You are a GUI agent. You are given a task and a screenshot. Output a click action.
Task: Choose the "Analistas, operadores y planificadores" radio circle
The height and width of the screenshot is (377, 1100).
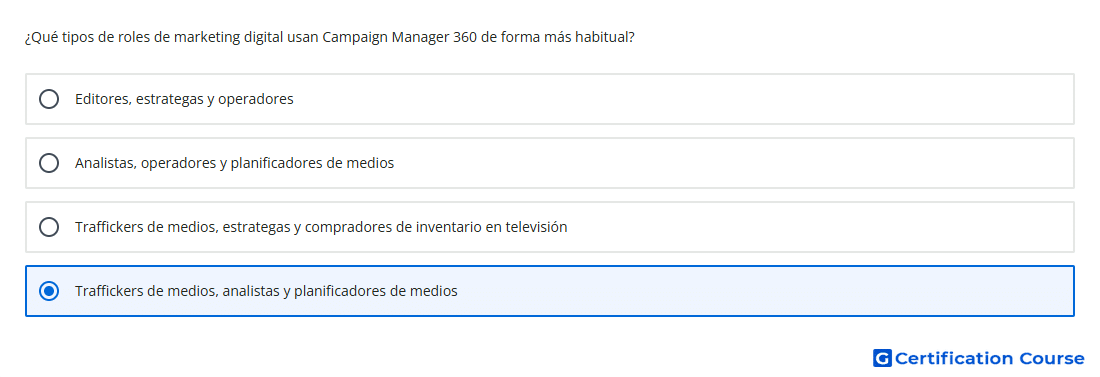49,163
